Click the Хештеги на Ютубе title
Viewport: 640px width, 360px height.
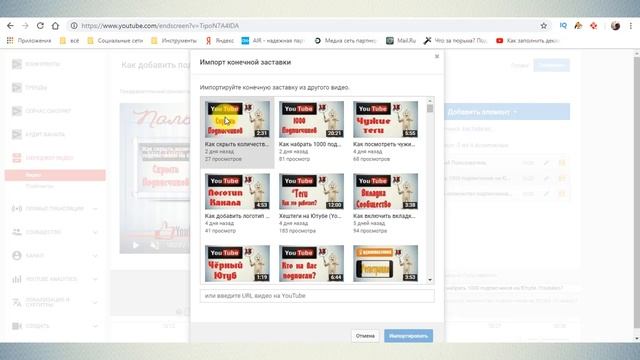[x=310, y=216]
